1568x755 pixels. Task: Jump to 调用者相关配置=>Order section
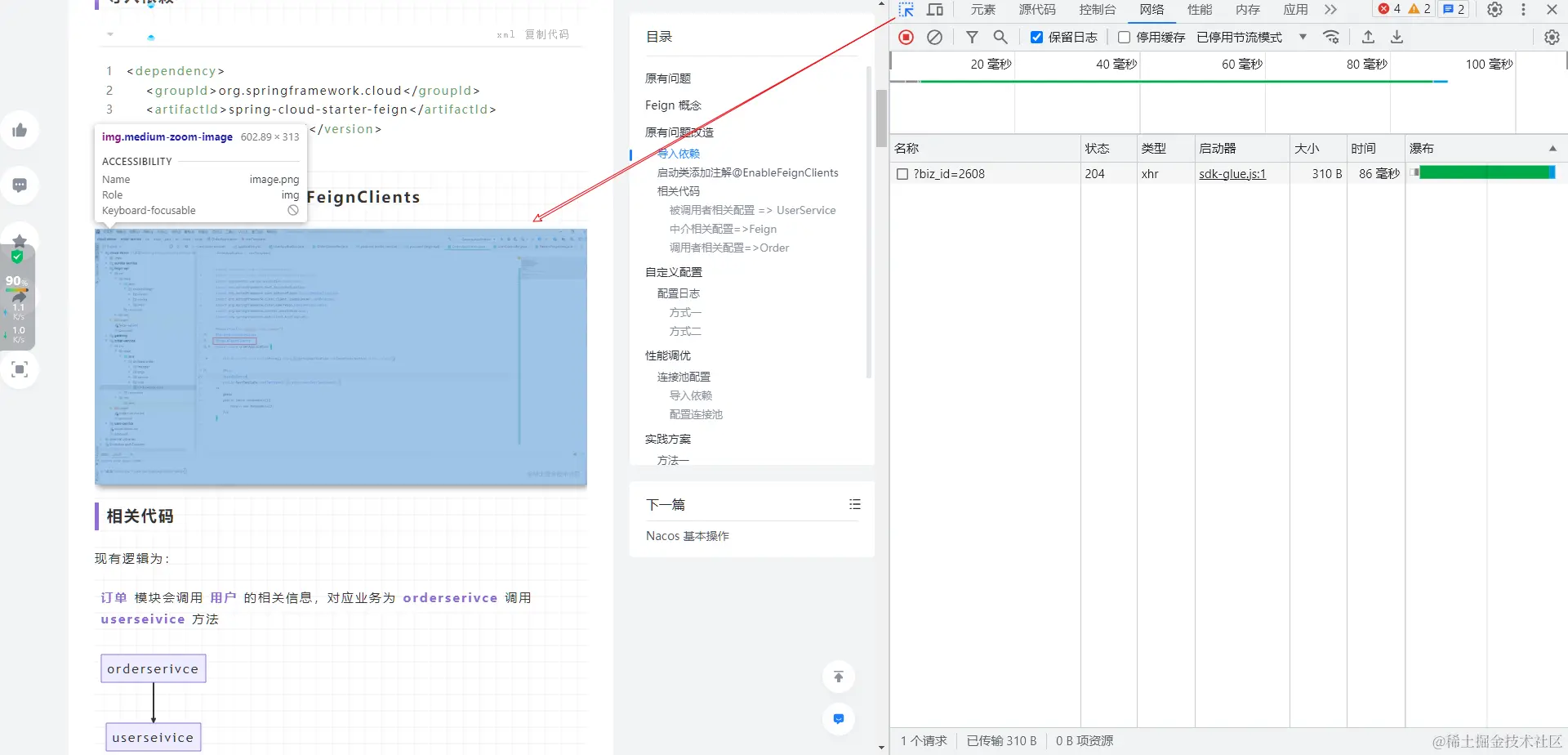[729, 248]
